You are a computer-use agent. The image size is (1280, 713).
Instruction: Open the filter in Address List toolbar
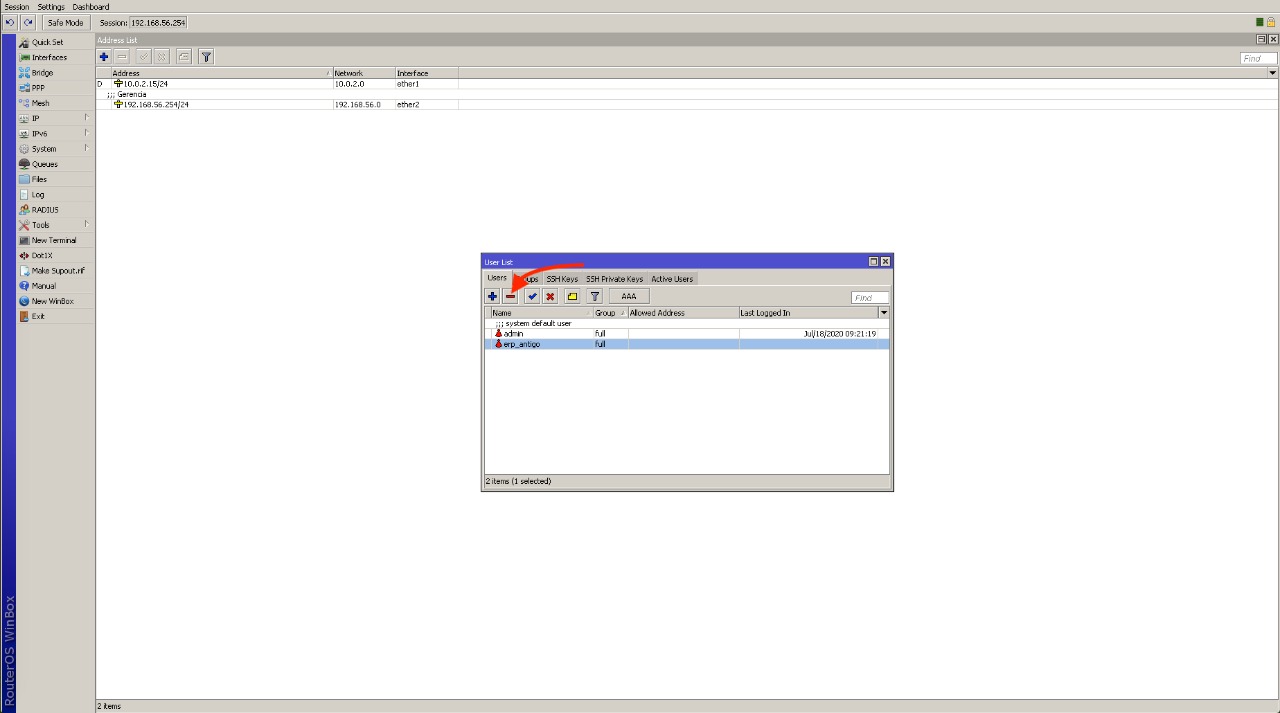pyautogui.click(x=206, y=57)
